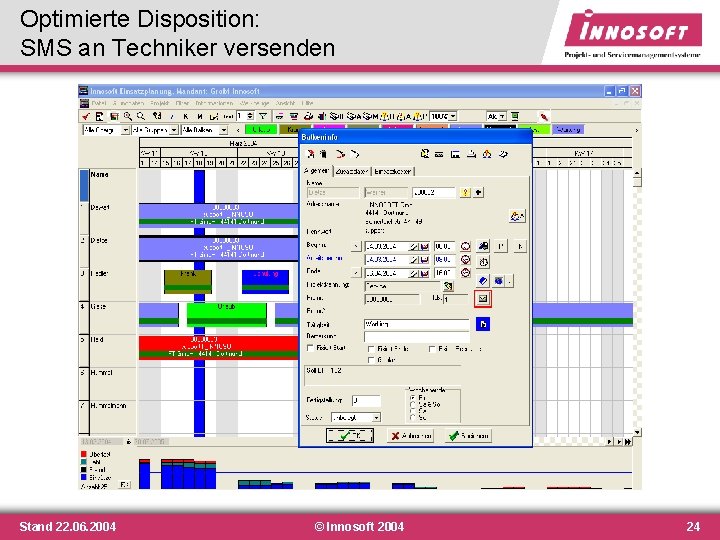The width and height of the screenshot is (720, 540).
Task: Toggle the 'Start' fixation checkbox under Bemerkung
Action: [x=310, y=348]
